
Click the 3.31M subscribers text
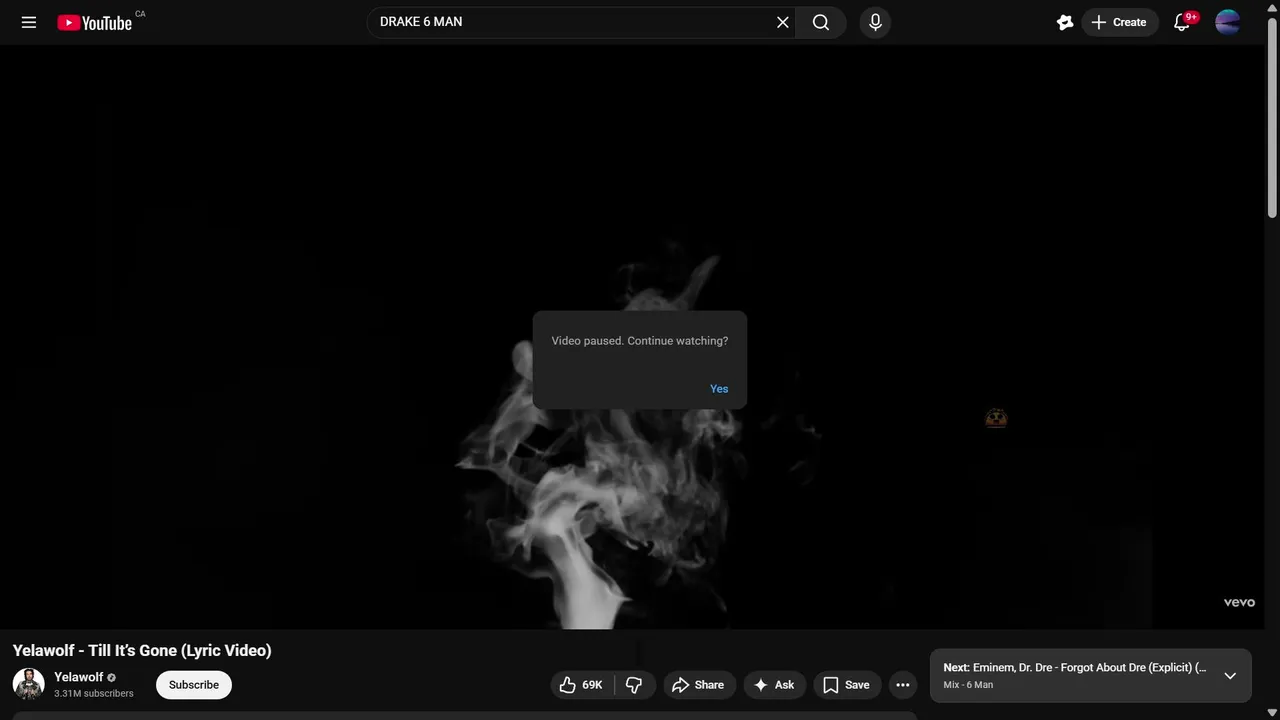coord(94,694)
